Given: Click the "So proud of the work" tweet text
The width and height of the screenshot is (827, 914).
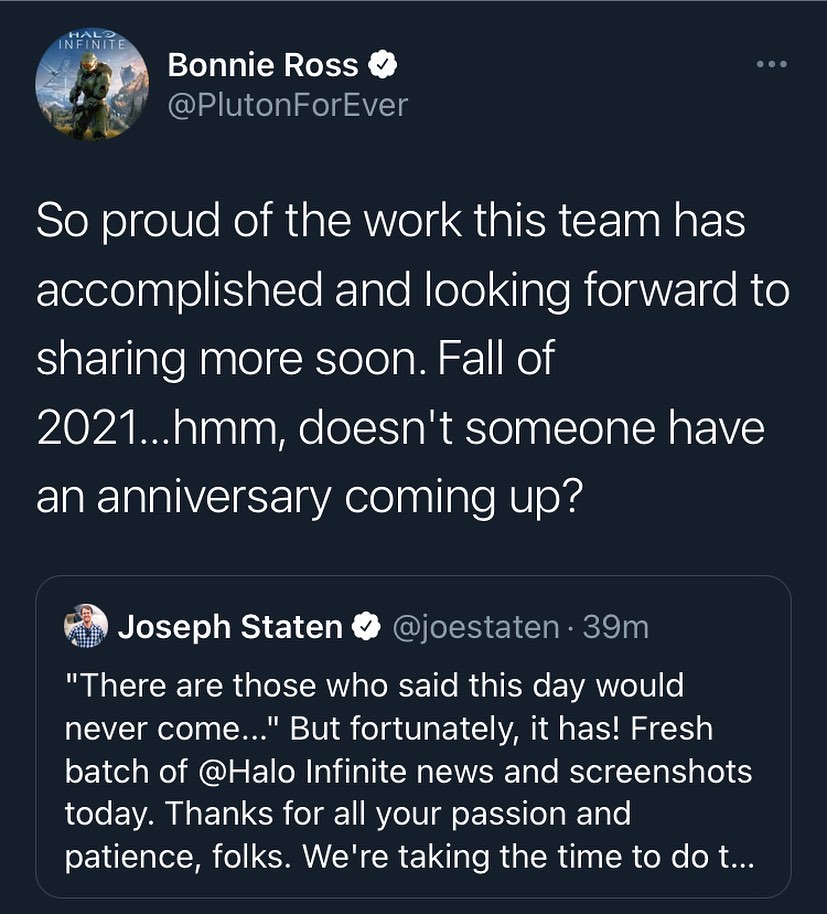Looking at the screenshot, I should [390, 221].
